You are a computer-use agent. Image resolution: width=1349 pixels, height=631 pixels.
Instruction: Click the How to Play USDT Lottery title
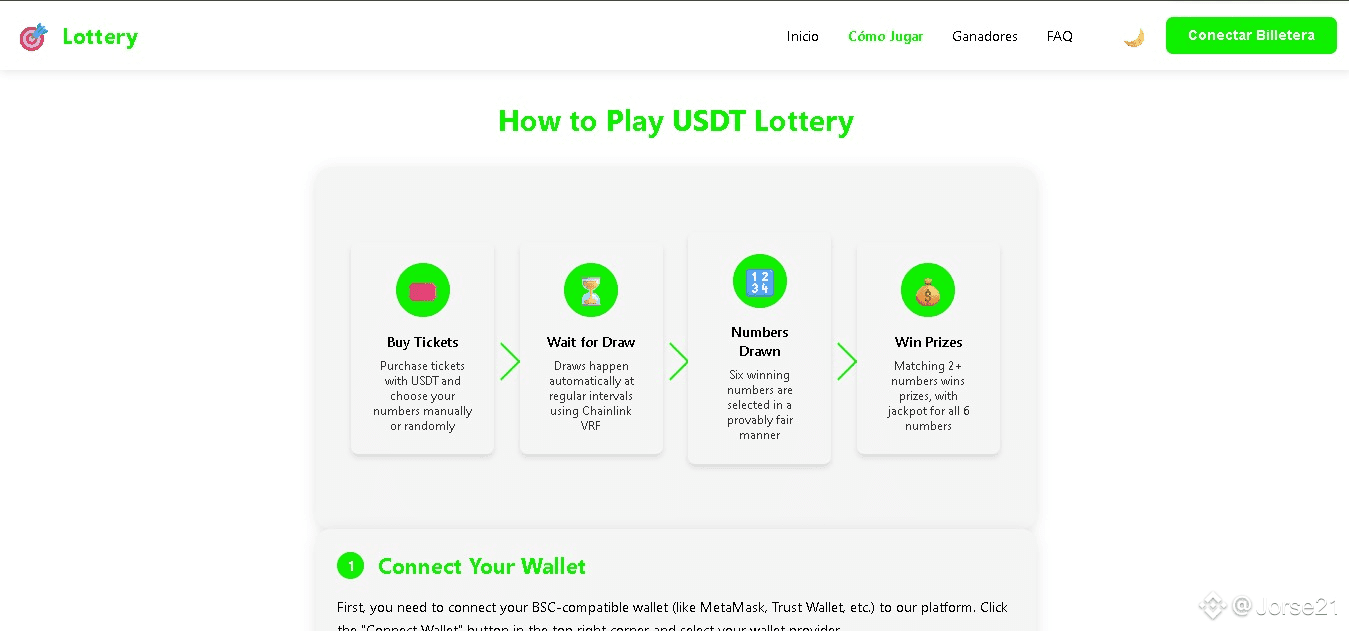[x=676, y=121]
